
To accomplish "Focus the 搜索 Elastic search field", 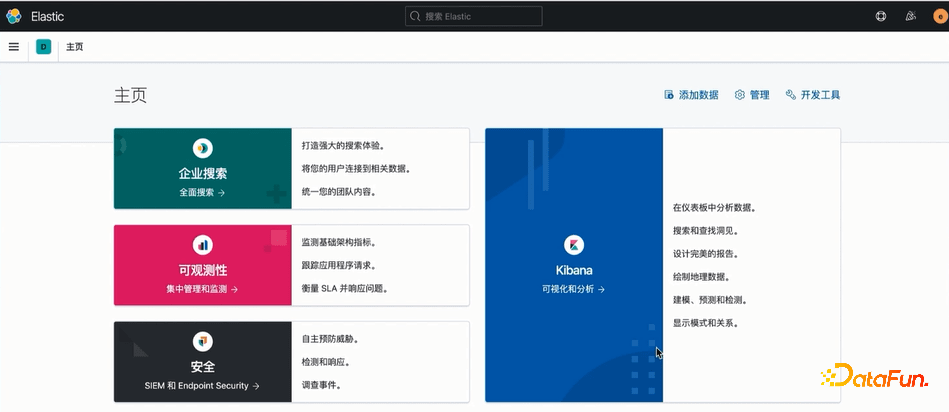I will point(473,16).
